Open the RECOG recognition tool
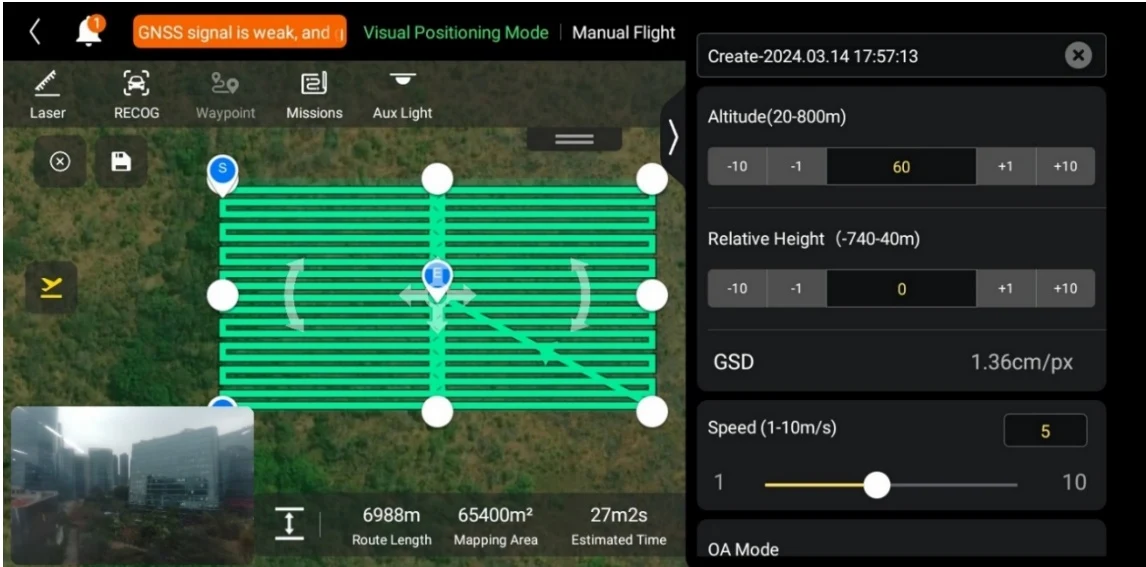1146x567 pixels. (x=137, y=95)
